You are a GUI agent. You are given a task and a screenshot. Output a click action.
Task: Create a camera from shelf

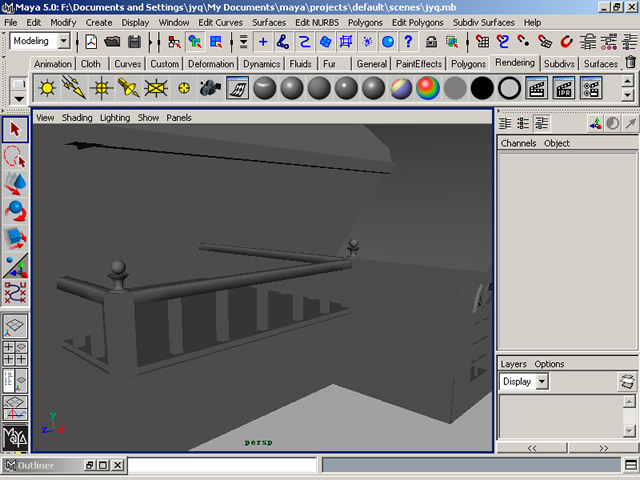pyautogui.click(x=210, y=88)
